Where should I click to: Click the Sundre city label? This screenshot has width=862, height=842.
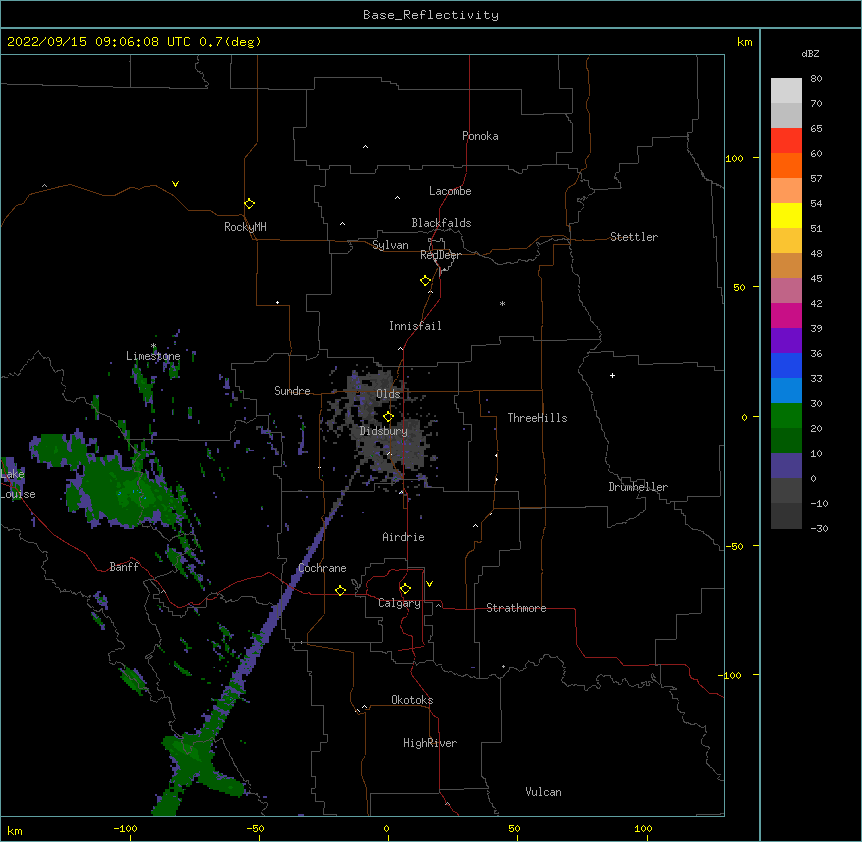point(292,391)
